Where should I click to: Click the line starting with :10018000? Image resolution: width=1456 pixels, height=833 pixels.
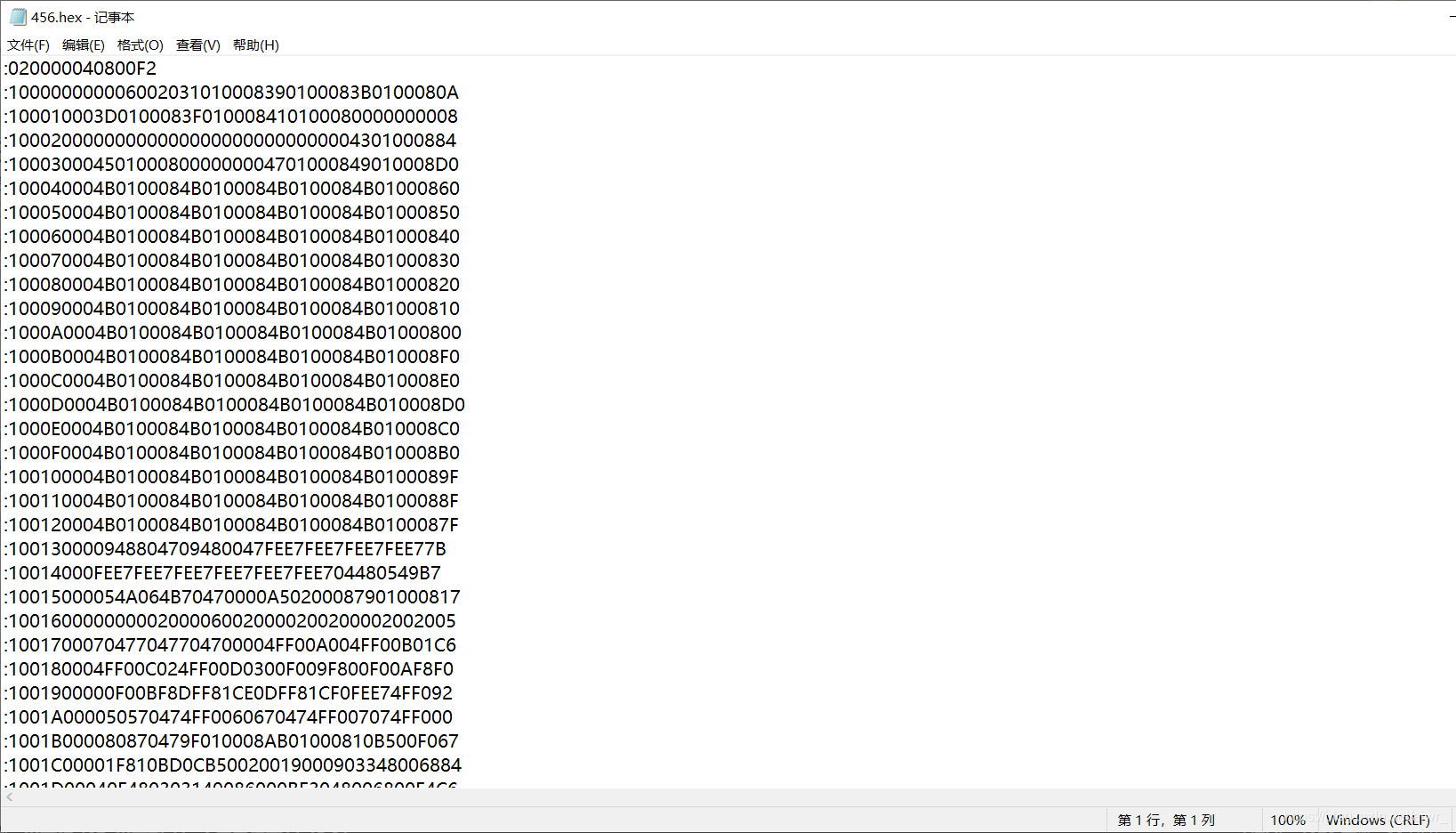point(229,669)
